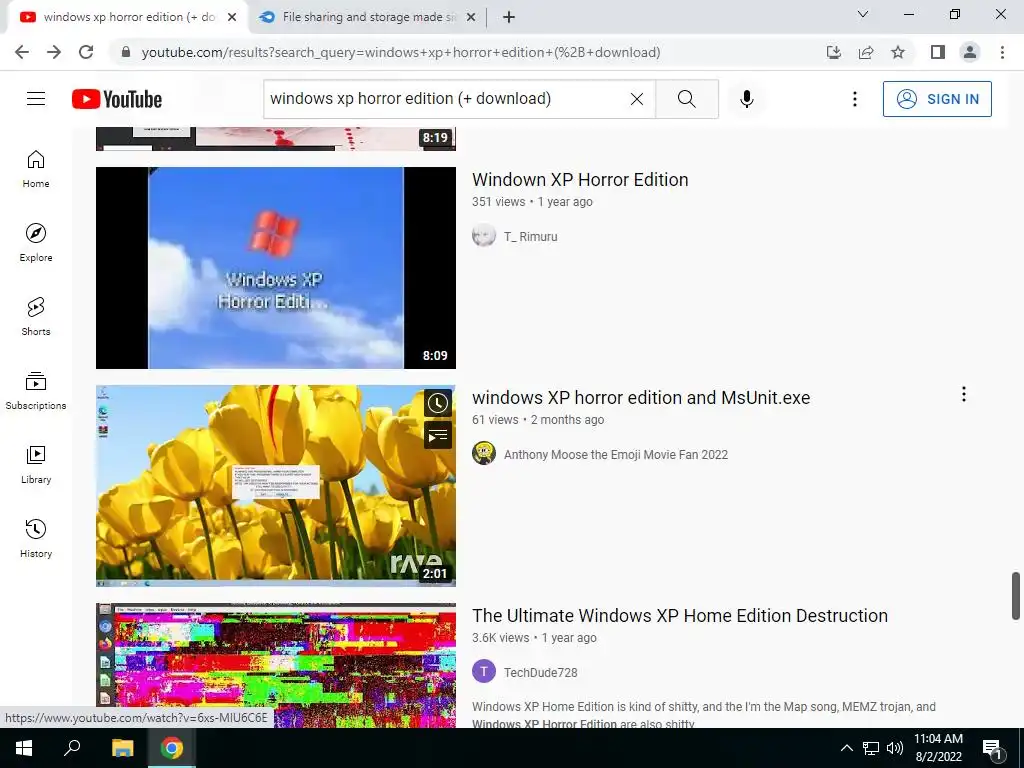Add MsUnit.exe video to Watch Later
The image size is (1024, 768).
click(438, 403)
